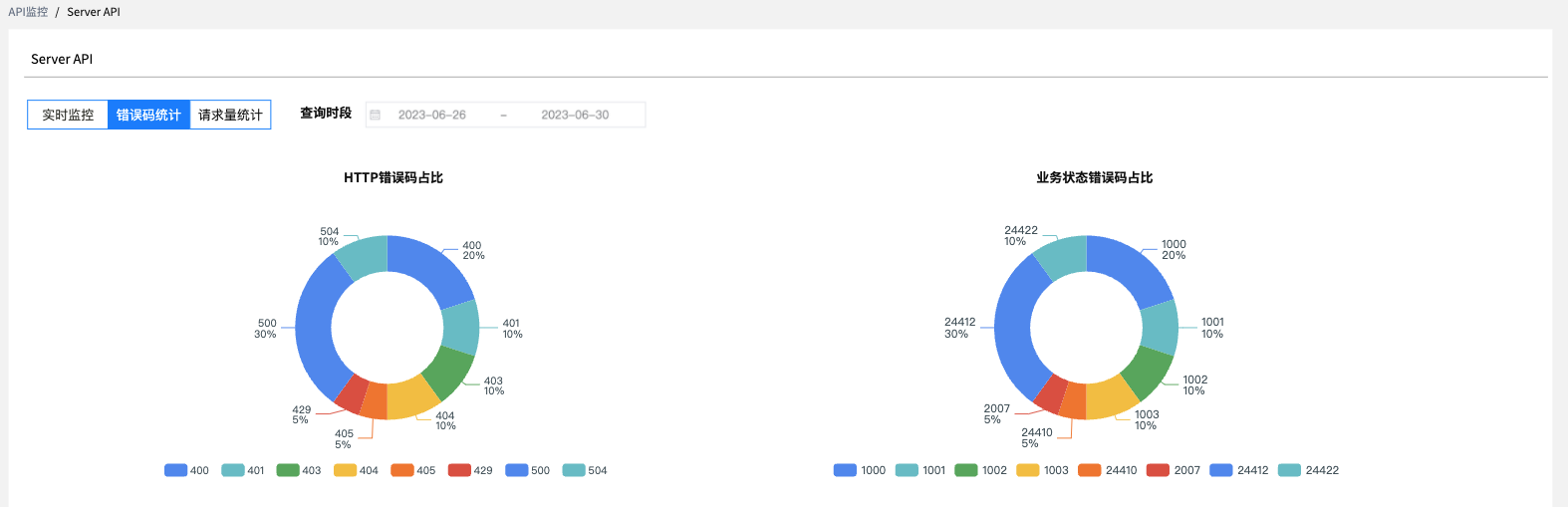1568x507 pixels.
Task: Toggle the 24422 legend entry
Action: pos(1308,470)
